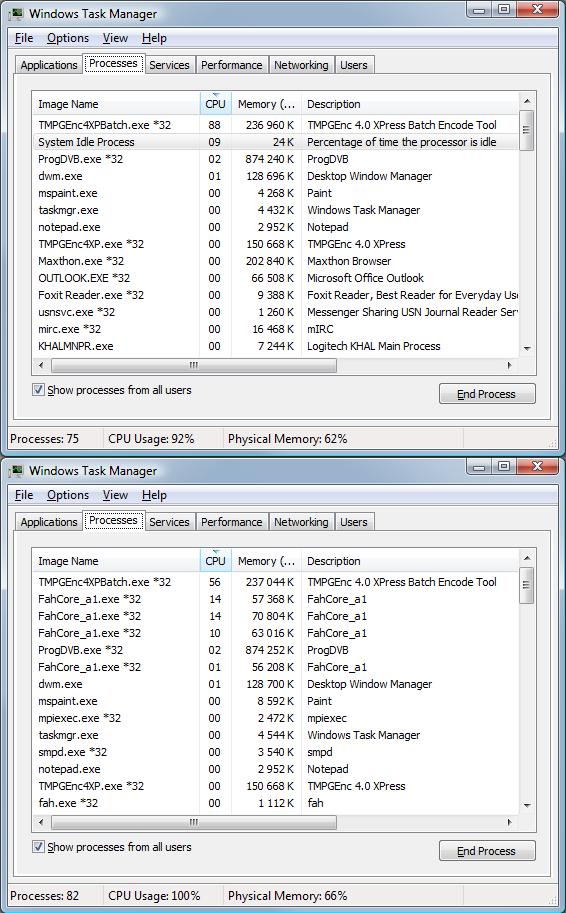This screenshot has height=913, width=566.
Task: Open Options menu in top Task Manager
Action: (x=68, y=38)
